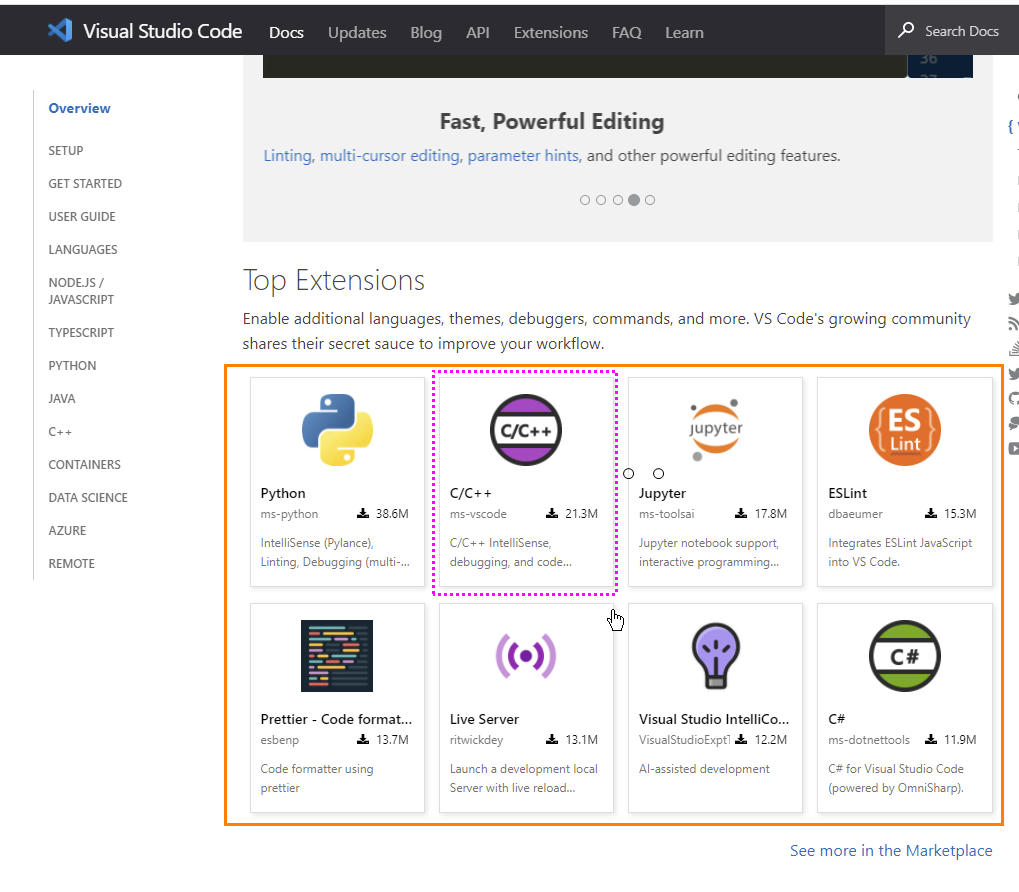Expand the NODE.JS / JAVASCRIPT section
The image size is (1019, 892).
[x=81, y=291]
